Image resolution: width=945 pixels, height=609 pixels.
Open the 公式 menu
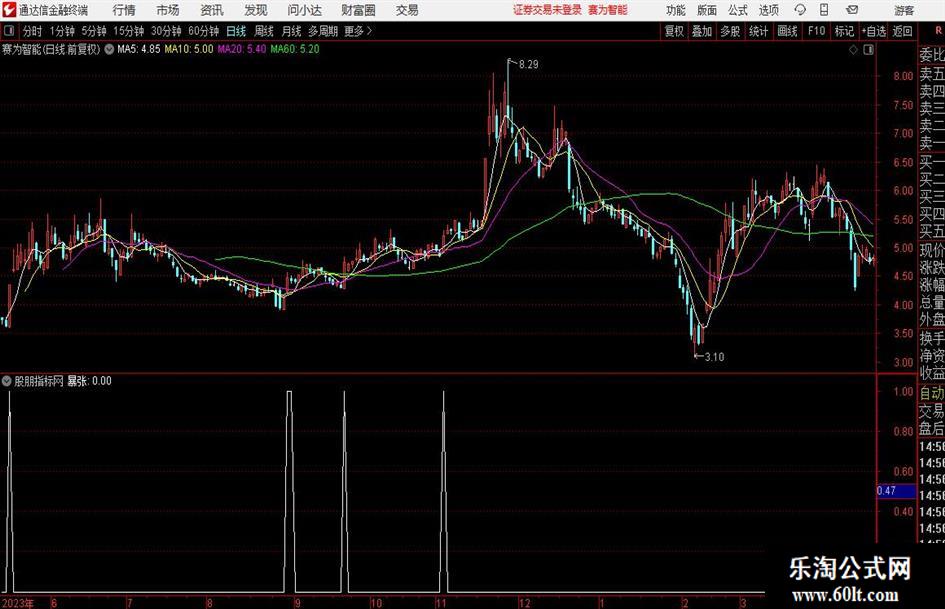tap(738, 10)
